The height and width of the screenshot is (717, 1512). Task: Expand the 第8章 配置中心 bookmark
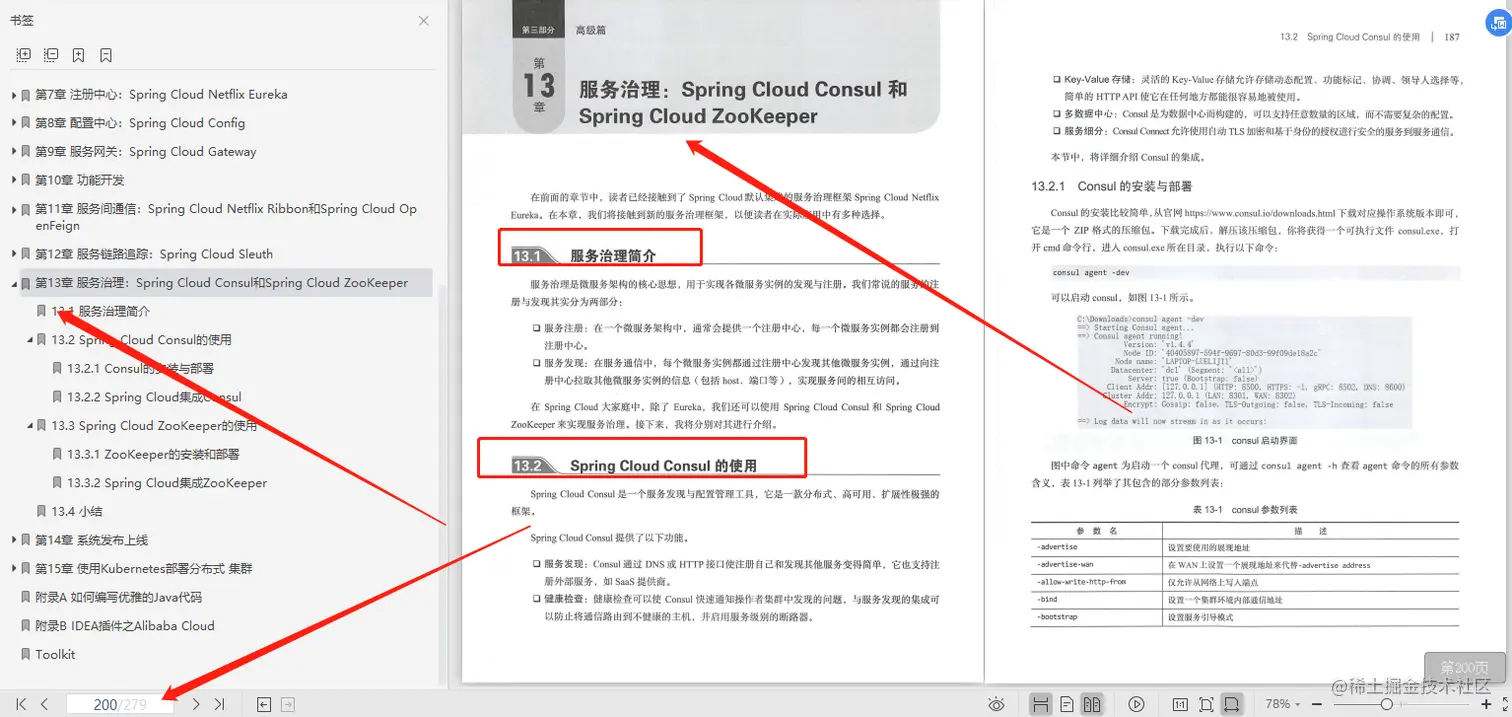14,123
